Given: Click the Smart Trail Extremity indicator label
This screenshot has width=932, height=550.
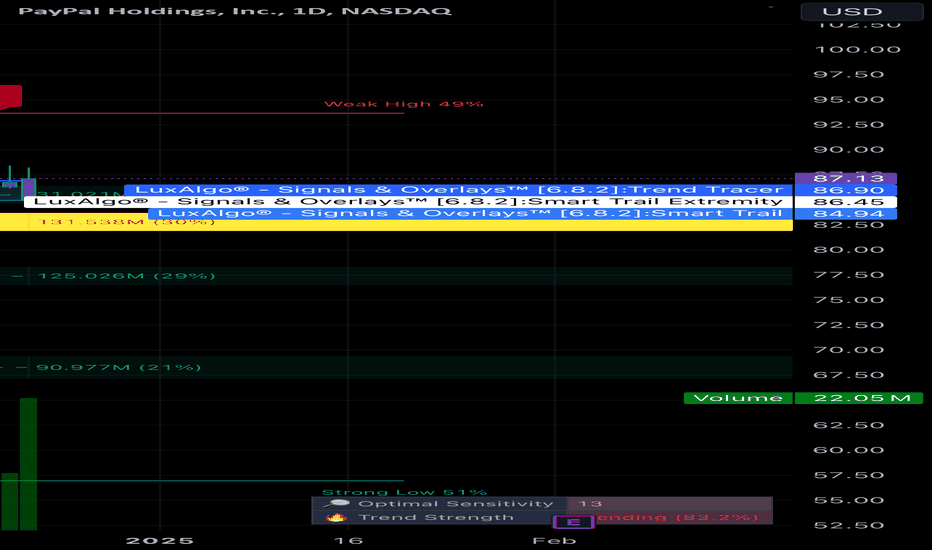Looking at the screenshot, I should click(x=408, y=202).
